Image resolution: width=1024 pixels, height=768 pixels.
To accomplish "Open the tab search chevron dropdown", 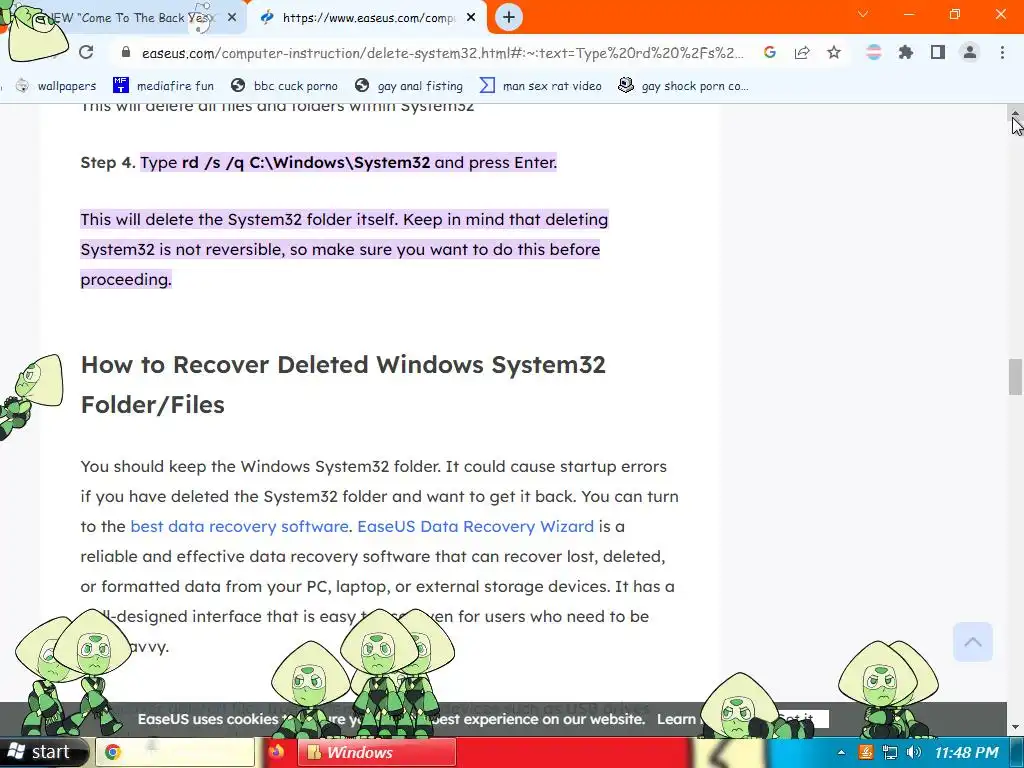I will [863, 14].
